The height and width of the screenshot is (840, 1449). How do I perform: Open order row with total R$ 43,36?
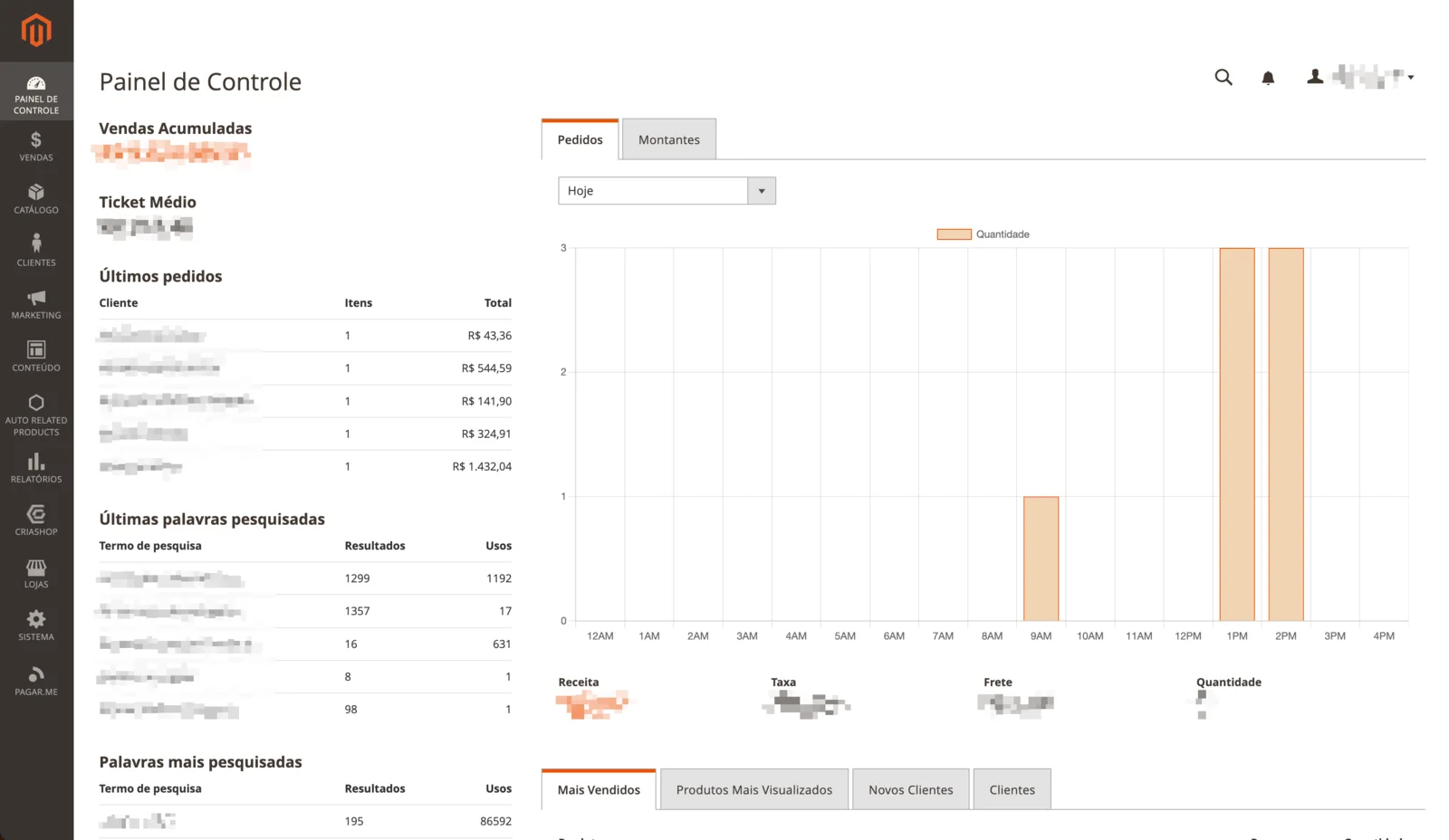pyautogui.click(x=305, y=336)
